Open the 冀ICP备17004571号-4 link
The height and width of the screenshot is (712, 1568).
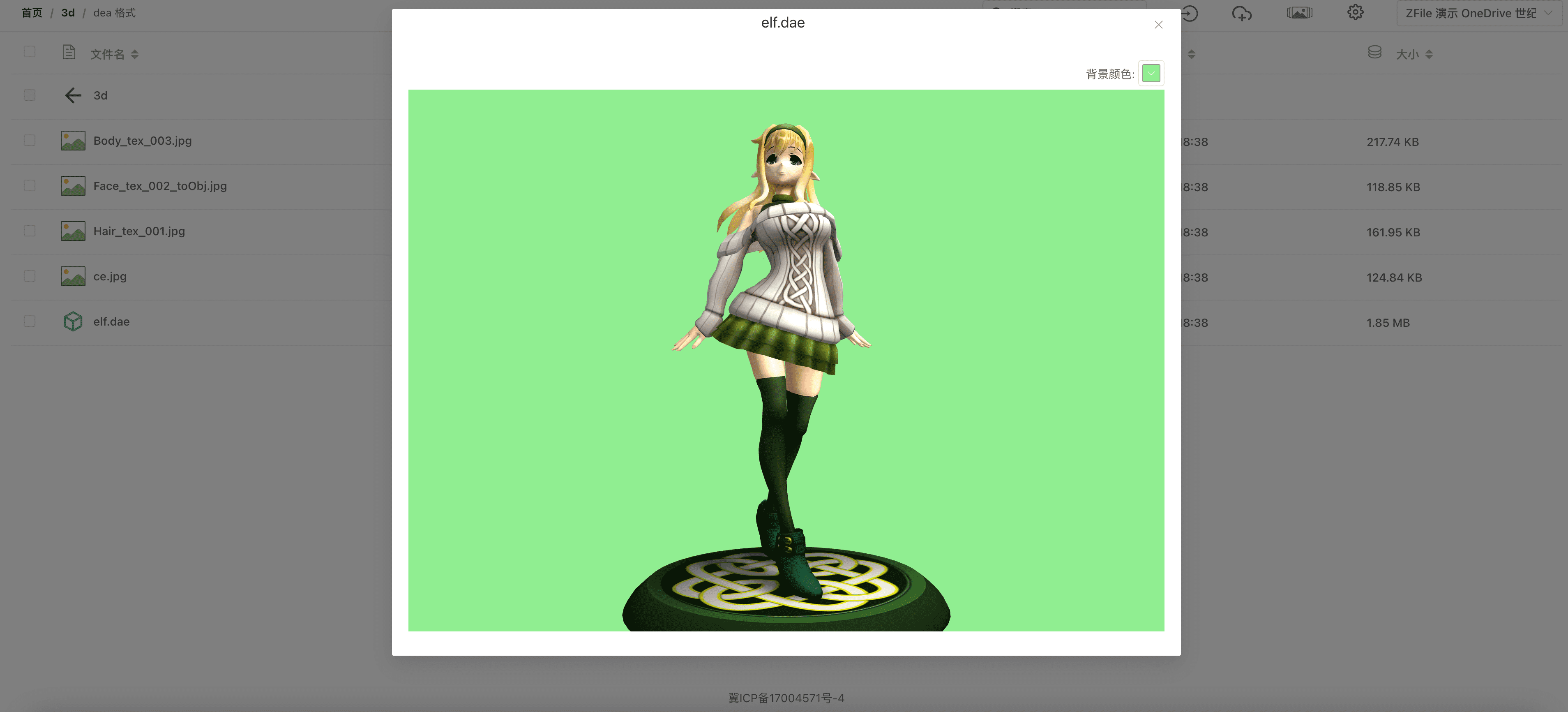tap(784, 698)
